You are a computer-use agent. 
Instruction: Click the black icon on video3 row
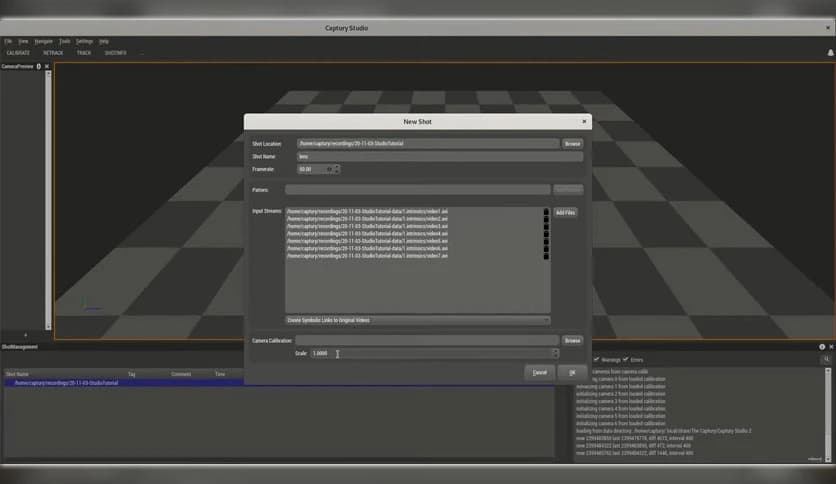[546, 227]
